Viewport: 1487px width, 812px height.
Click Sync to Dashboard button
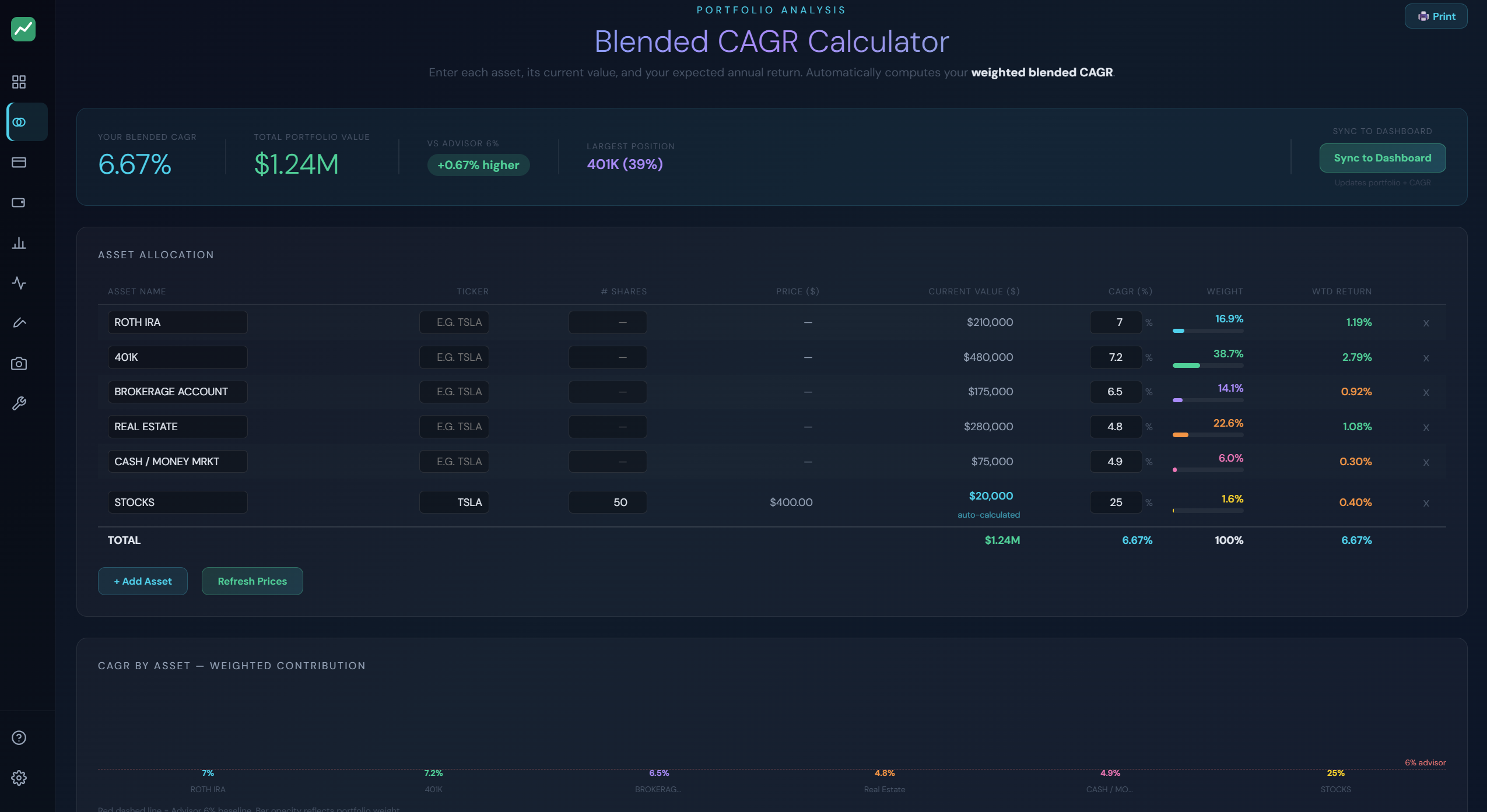(x=1382, y=158)
